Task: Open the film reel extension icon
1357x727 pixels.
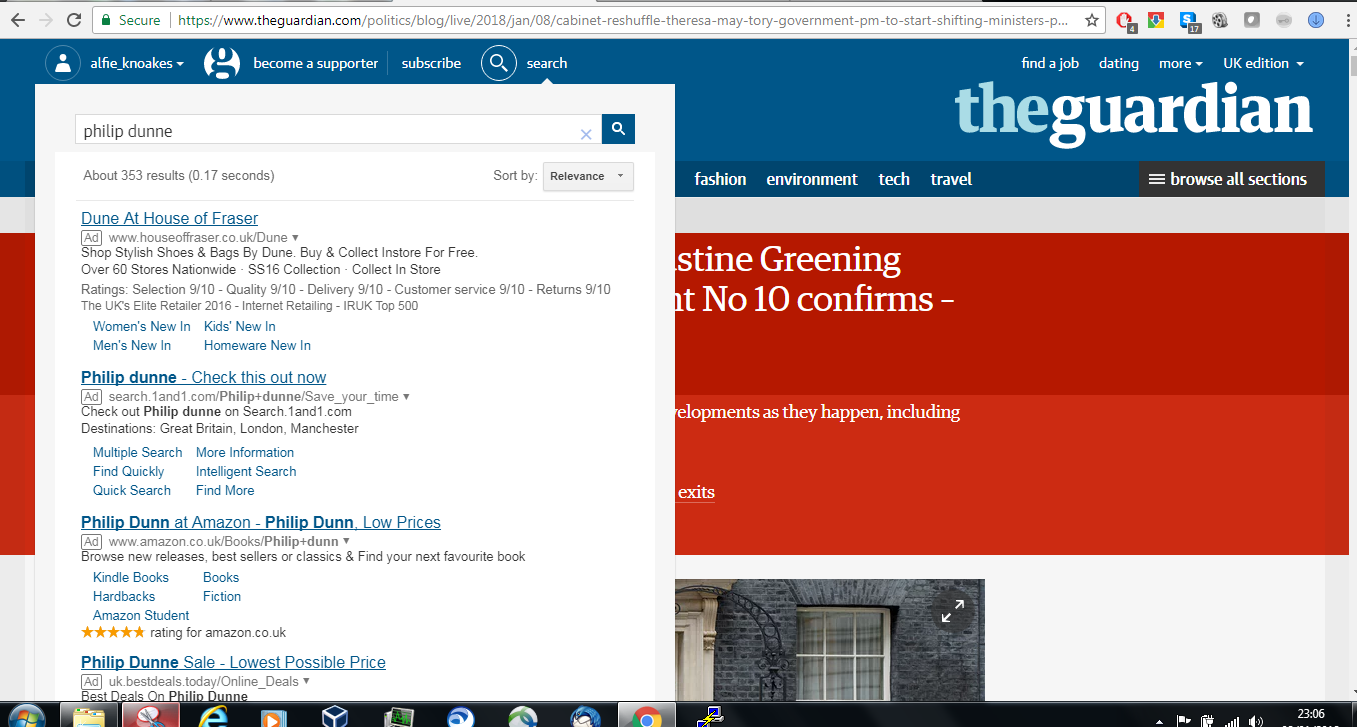Action: pos(1220,20)
